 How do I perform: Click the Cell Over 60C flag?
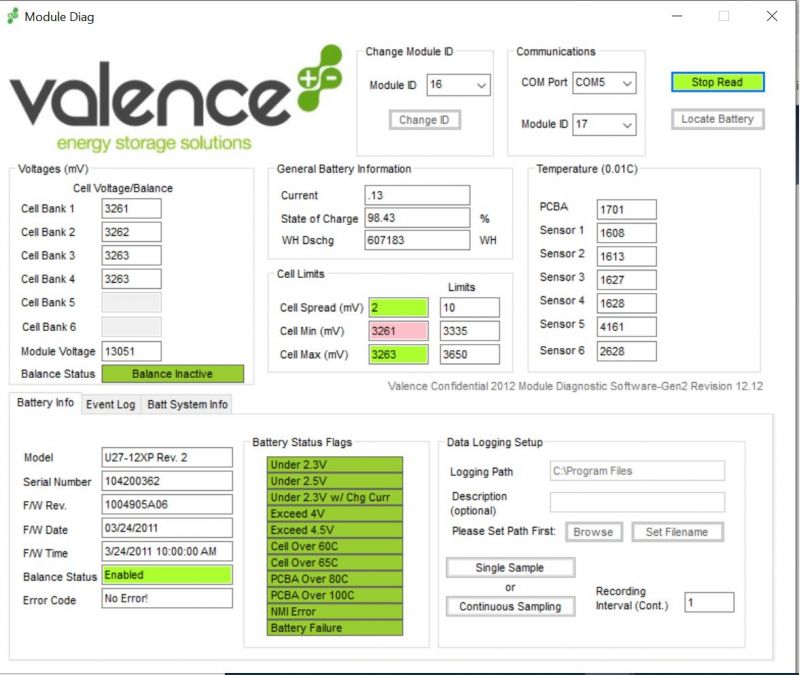335,546
